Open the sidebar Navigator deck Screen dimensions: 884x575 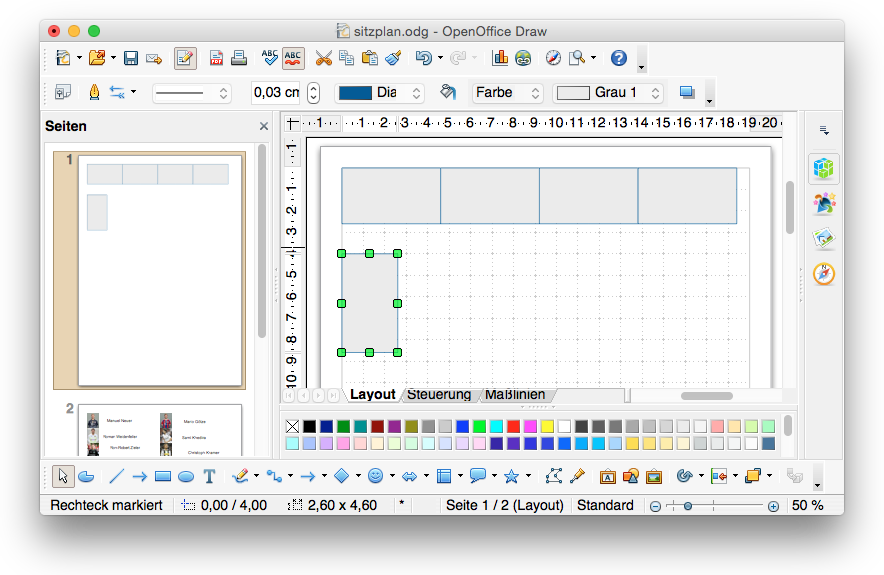[x=824, y=275]
